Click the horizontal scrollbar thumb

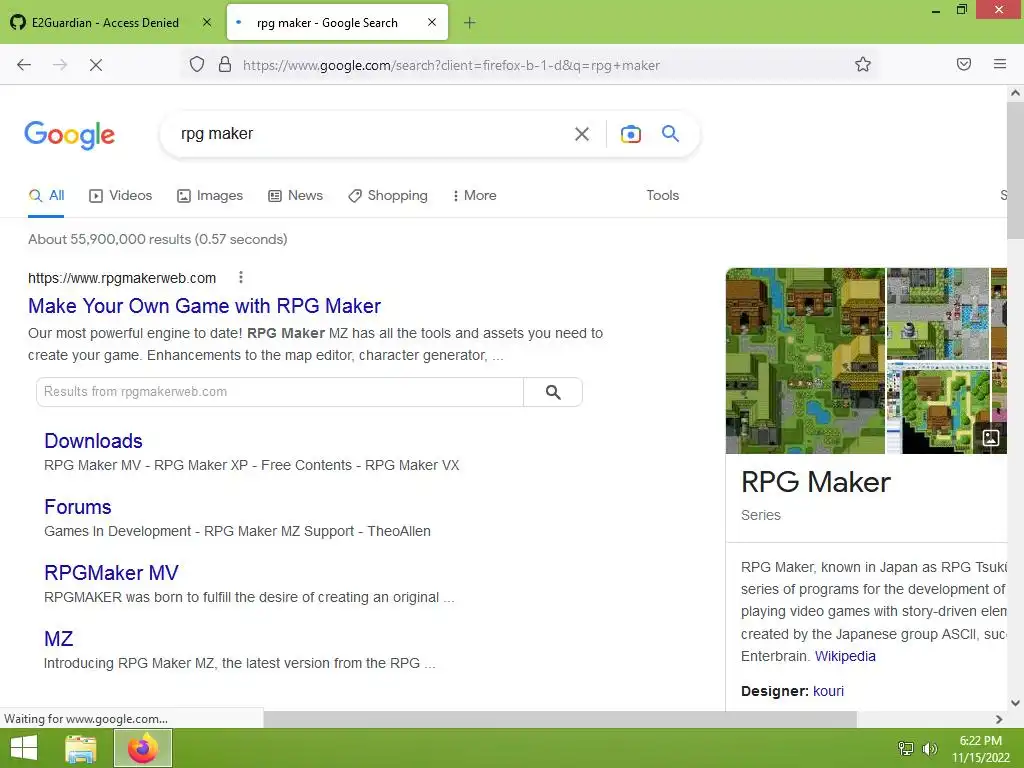[560, 719]
